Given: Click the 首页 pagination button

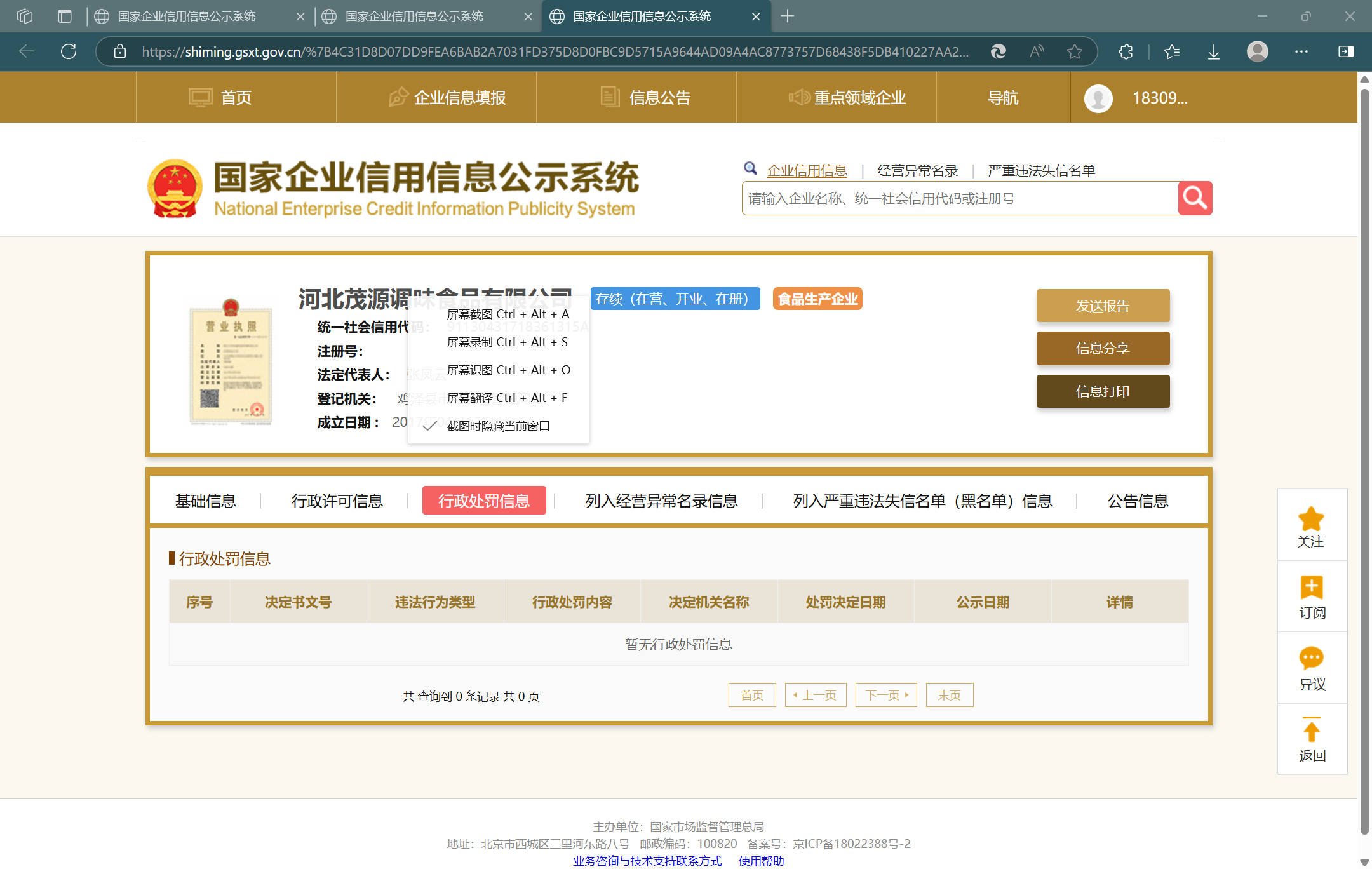Looking at the screenshot, I should (752, 695).
